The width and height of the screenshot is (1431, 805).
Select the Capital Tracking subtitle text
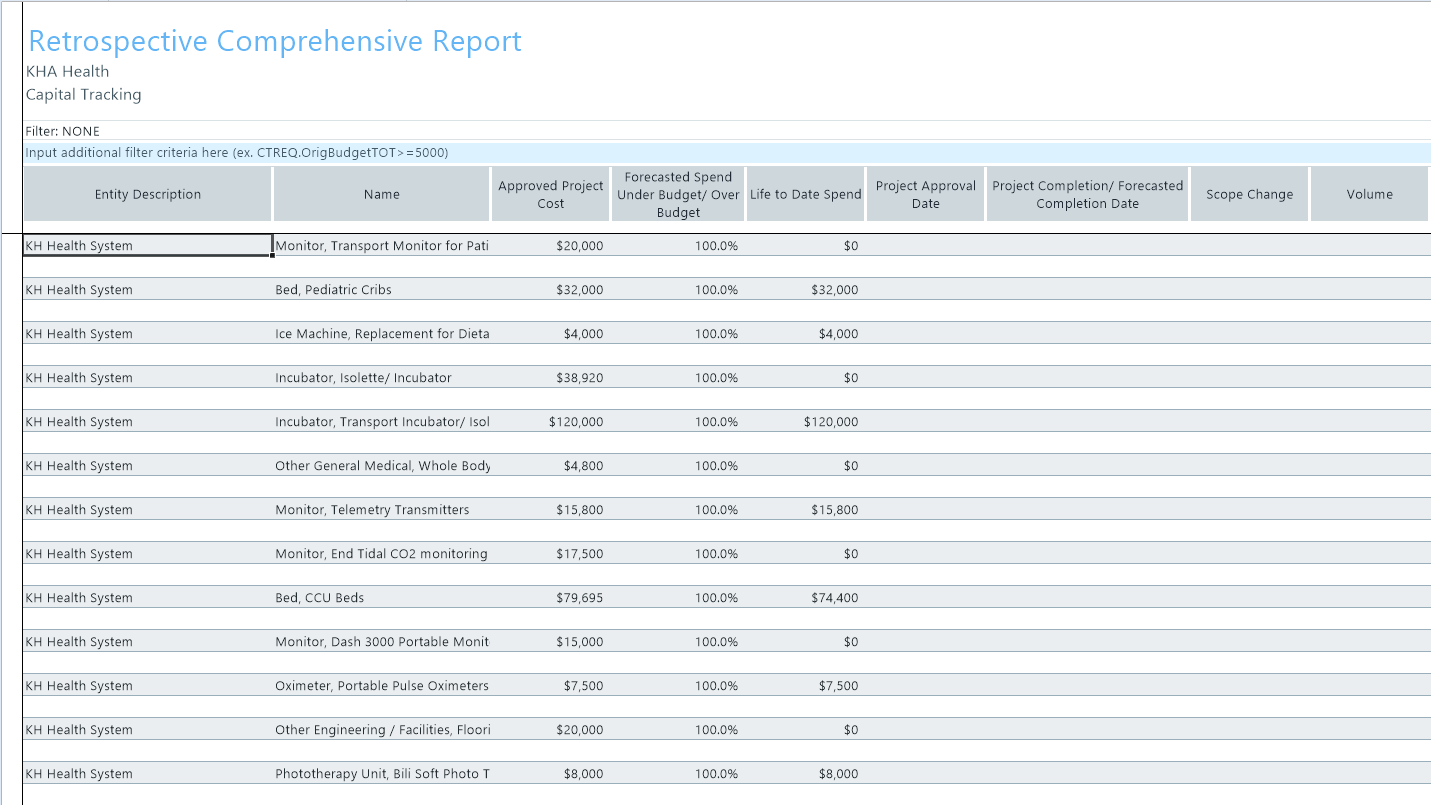click(83, 94)
